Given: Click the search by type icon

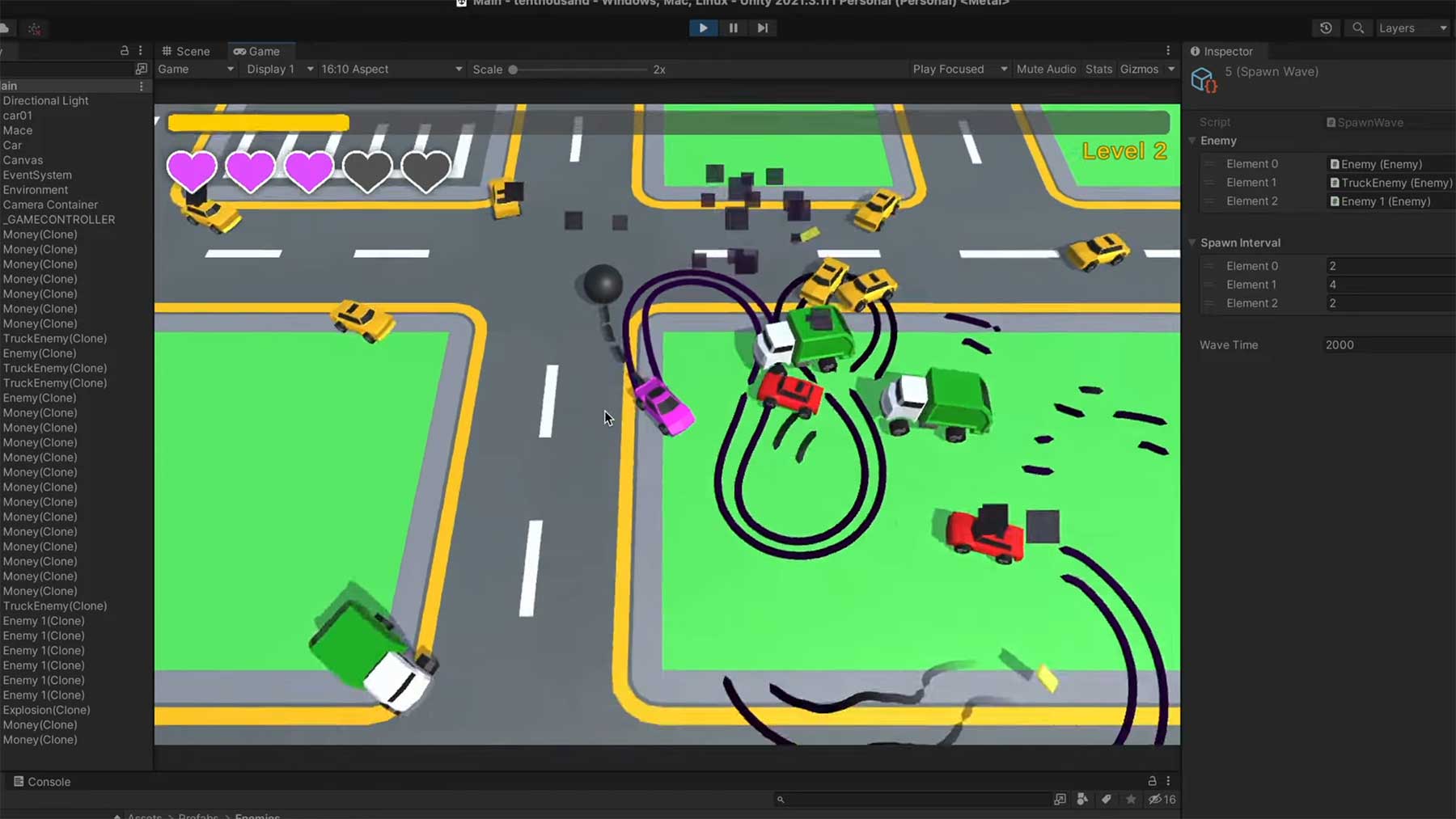Looking at the screenshot, I should pyautogui.click(x=1082, y=799).
